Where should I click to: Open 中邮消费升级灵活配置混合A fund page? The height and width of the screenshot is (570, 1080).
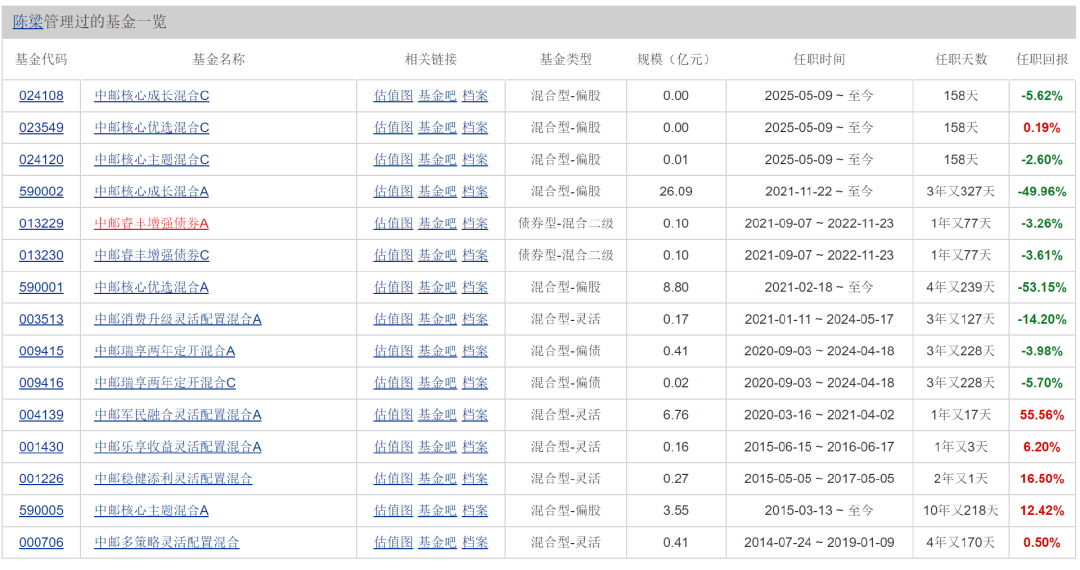point(177,320)
